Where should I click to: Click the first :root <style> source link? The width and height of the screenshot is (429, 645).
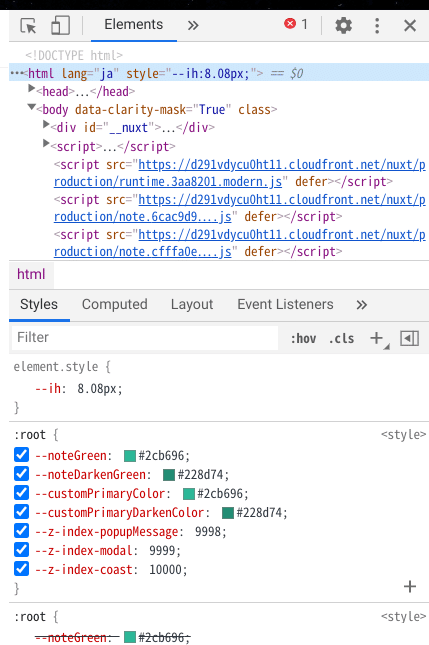point(403,435)
